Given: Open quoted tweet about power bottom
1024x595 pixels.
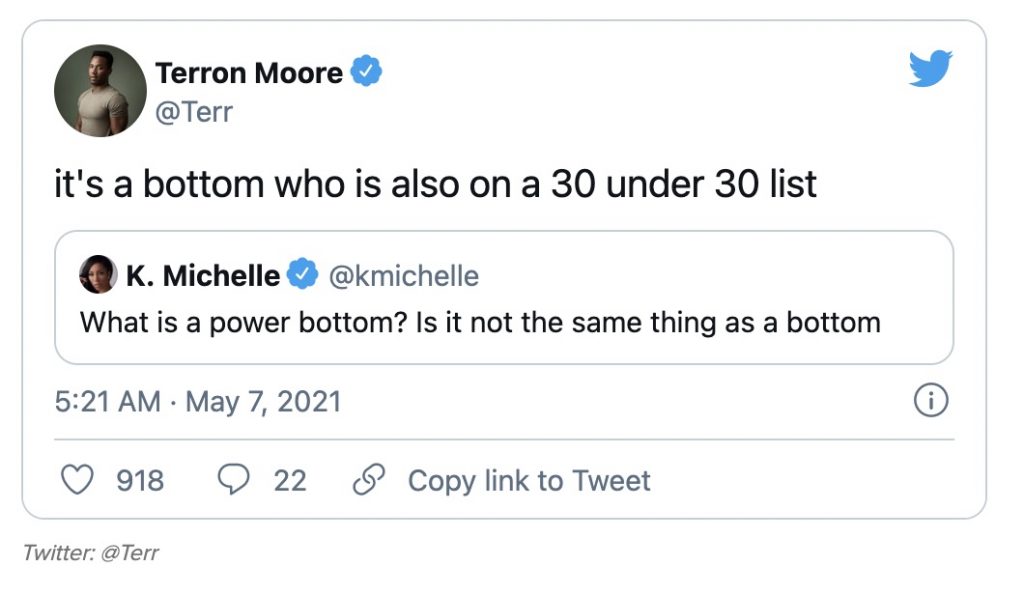Looking at the screenshot, I should point(480,322).
